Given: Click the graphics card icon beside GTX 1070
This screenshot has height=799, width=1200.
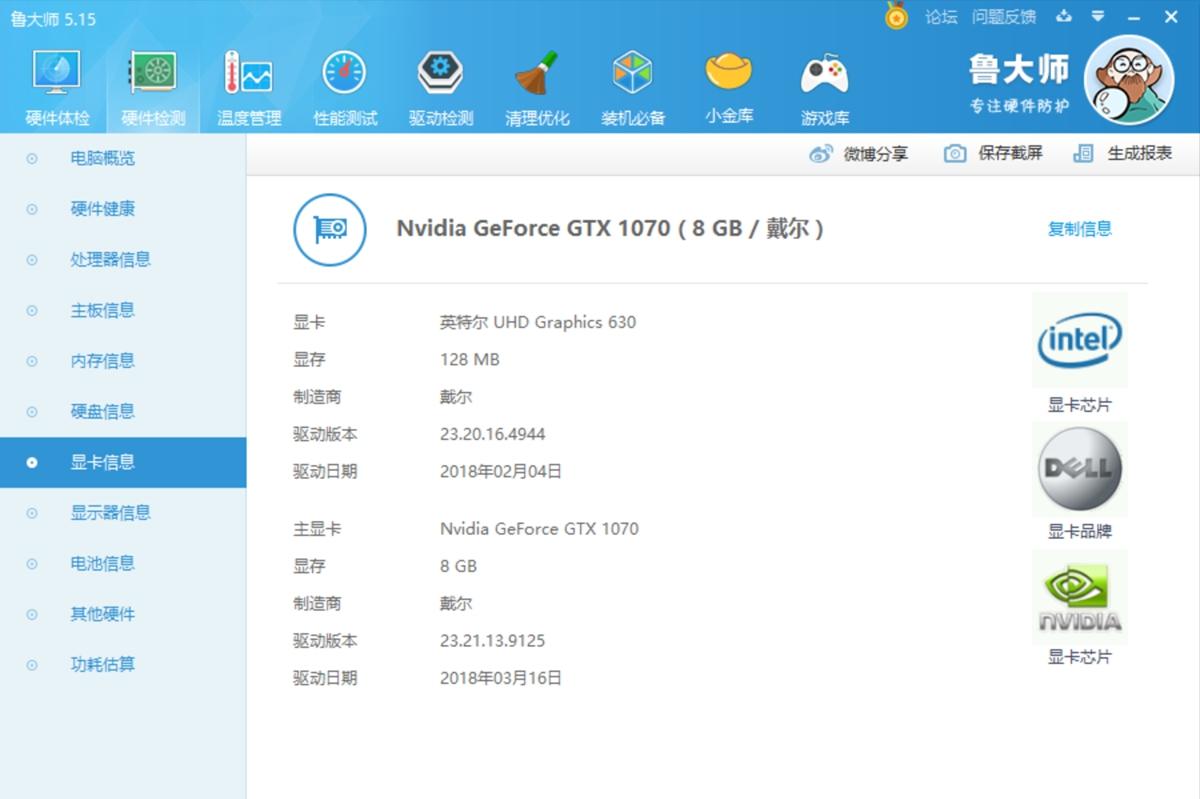Looking at the screenshot, I should [x=330, y=228].
